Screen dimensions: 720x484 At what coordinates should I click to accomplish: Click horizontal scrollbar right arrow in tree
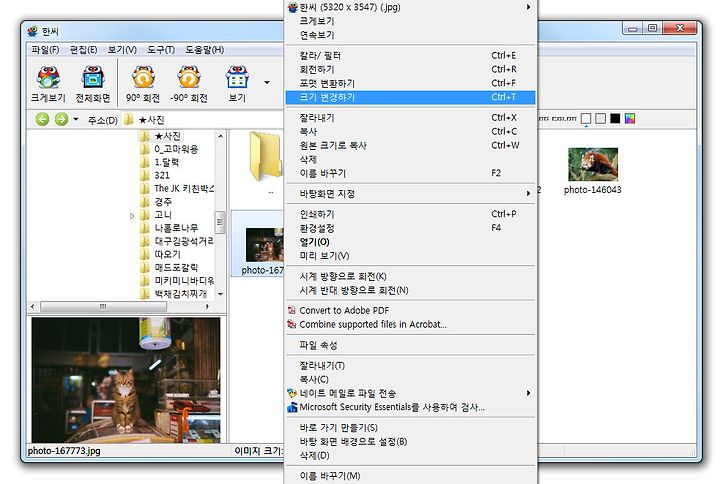208,306
